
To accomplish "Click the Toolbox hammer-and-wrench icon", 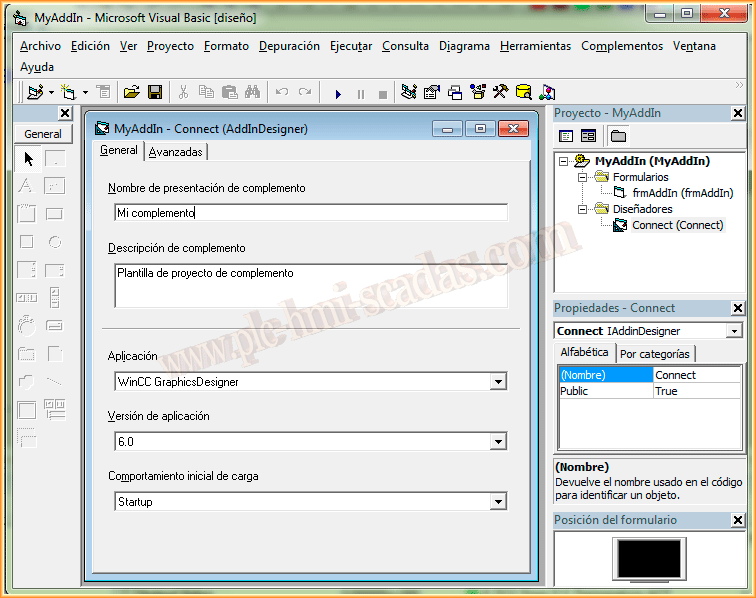I will pyautogui.click(x=499, y=93).
